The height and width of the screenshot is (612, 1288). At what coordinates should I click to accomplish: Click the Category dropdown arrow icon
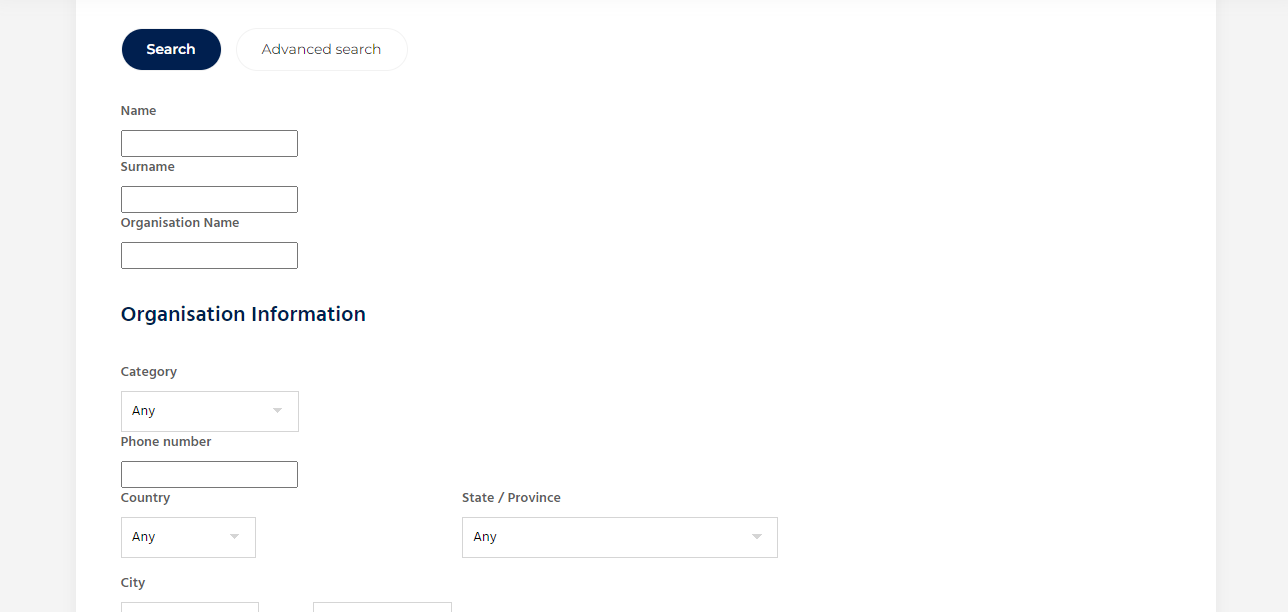pyautogui.click(x=277, y=411)
